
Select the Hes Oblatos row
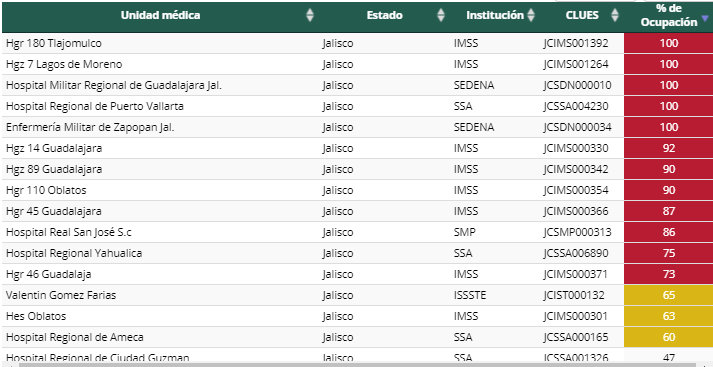click(357, 316)
